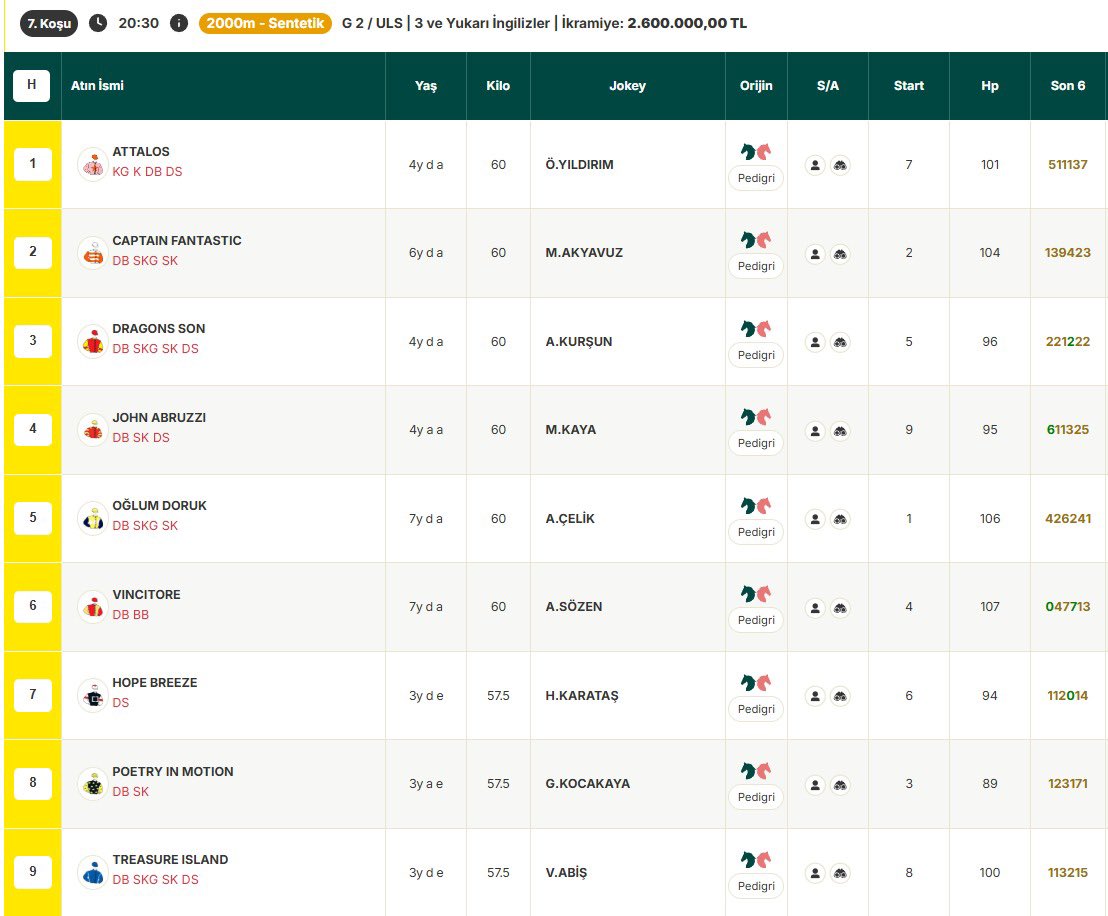Viewport: 1108px width, 916px height.
Task: Open horse name CAPTAIN FANTASTIC
Action: click(177, 240)
